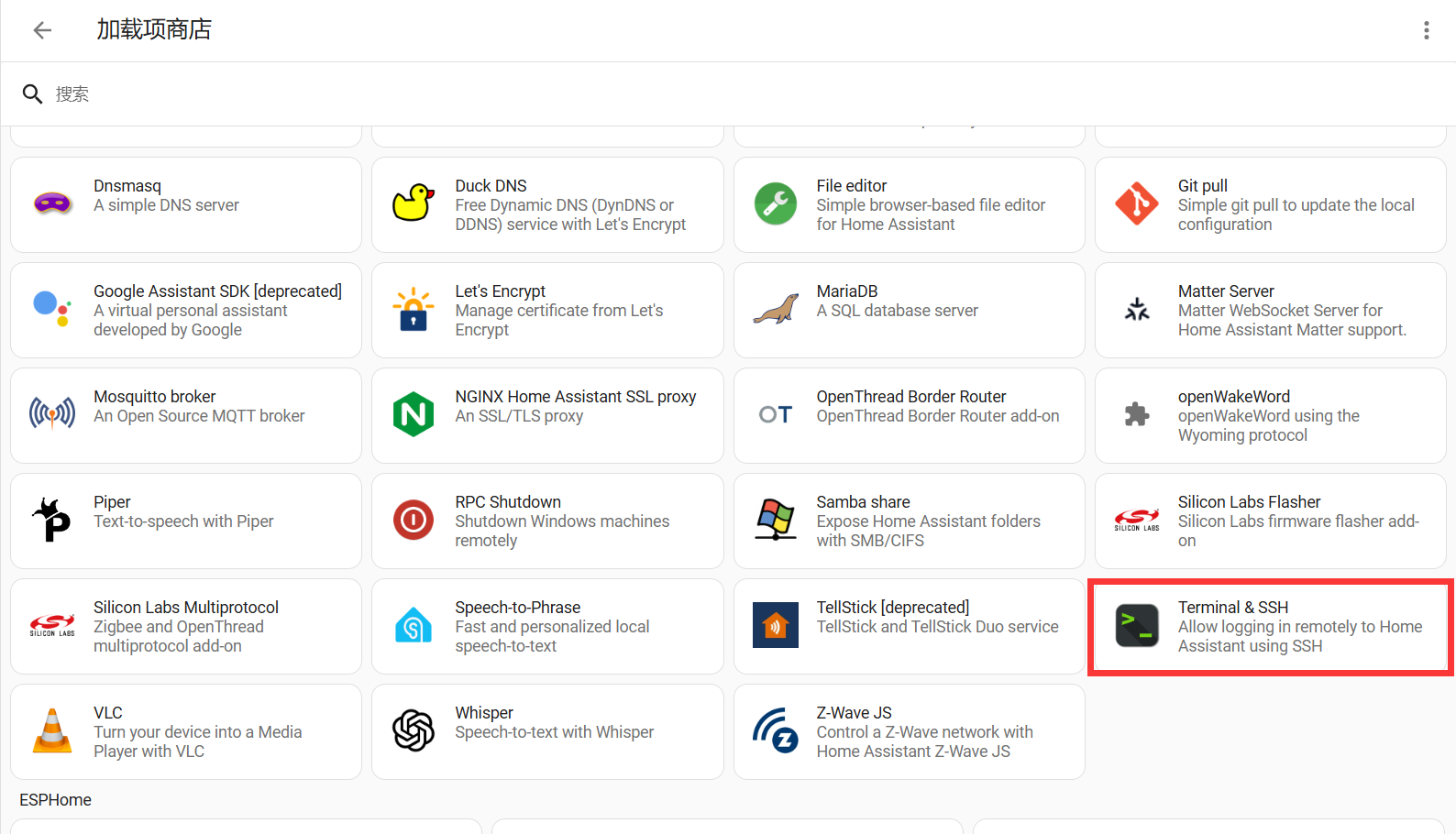Screen dimensions: 1456x834
Task: Focus the 搜索 search field
Action: click(728, 94)
